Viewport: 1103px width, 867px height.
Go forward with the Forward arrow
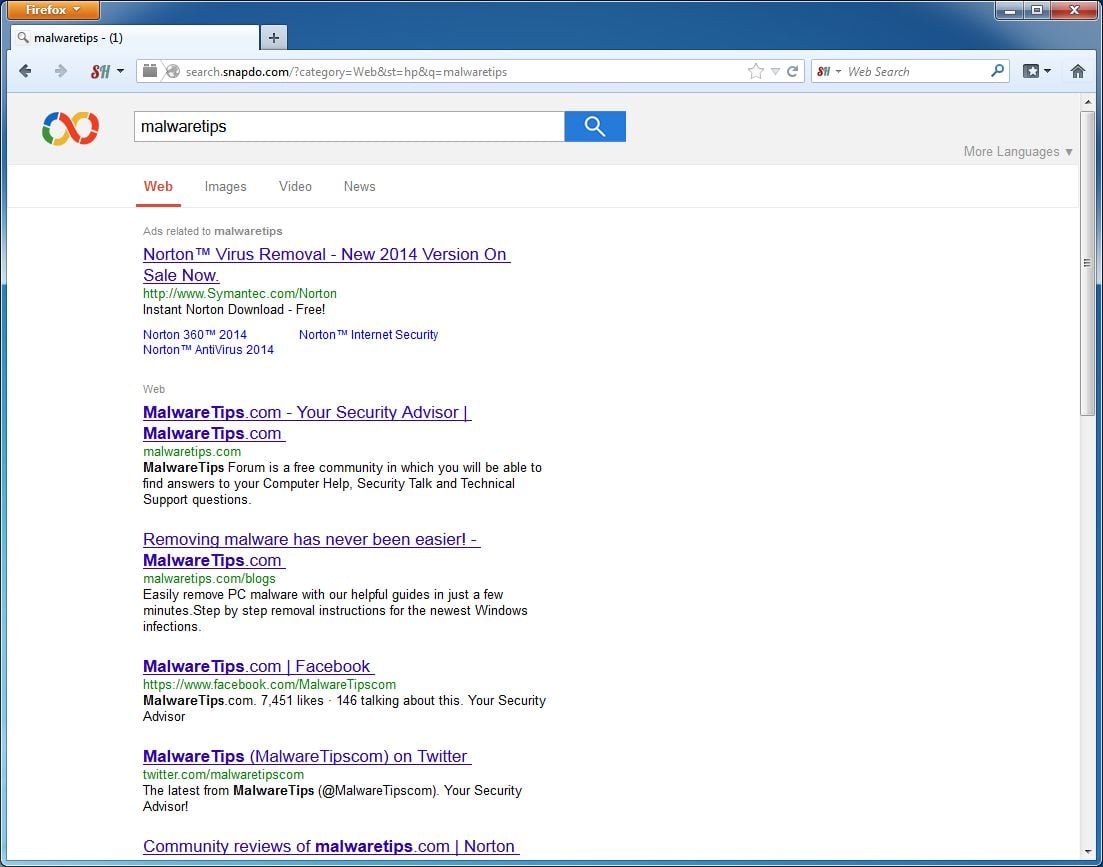pos(60,71)
